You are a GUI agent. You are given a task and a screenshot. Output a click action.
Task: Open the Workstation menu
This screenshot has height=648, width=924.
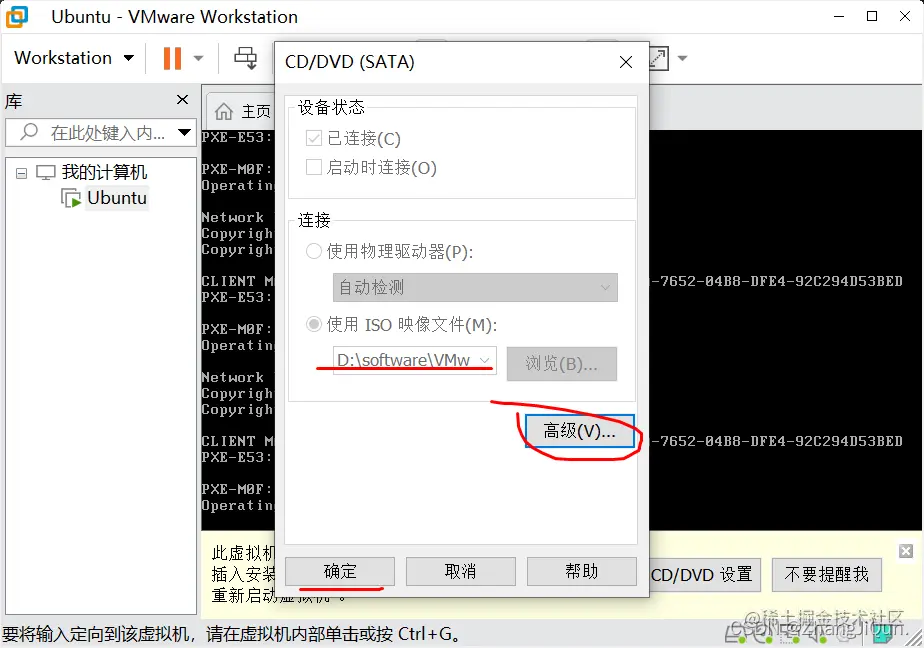74,58
